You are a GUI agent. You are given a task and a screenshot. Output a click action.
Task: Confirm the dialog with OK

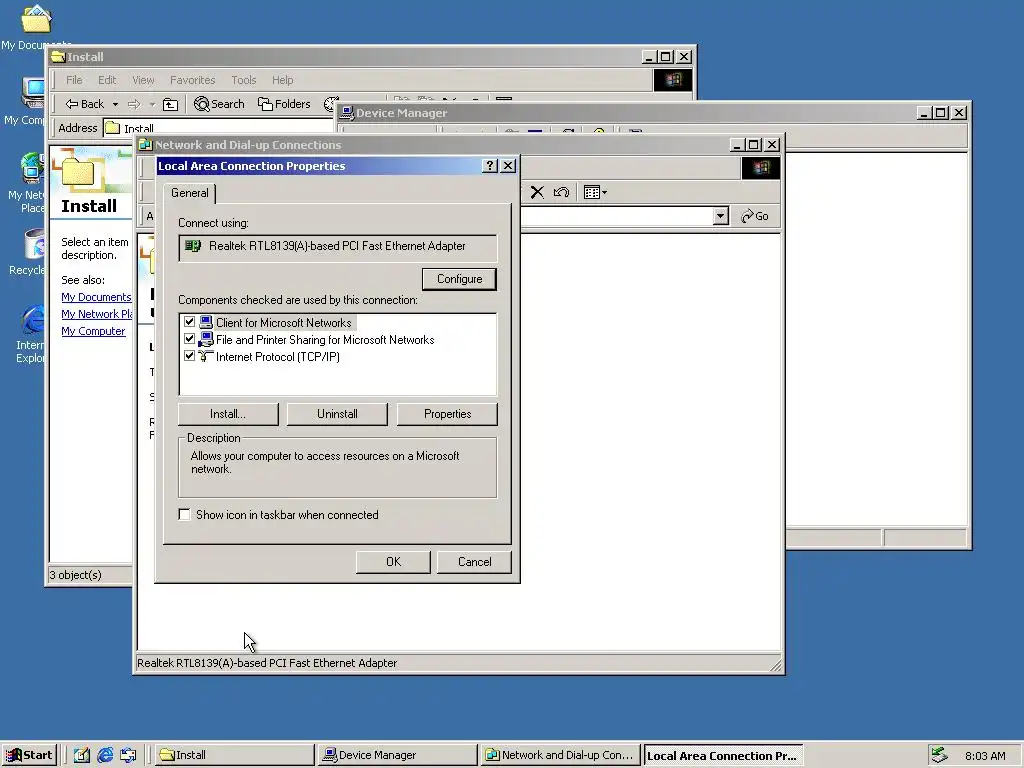(393, 562)
